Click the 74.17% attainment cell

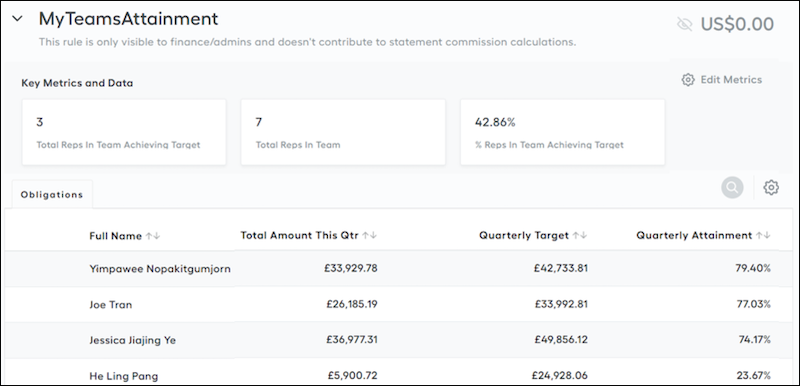[x=755, y=340]
